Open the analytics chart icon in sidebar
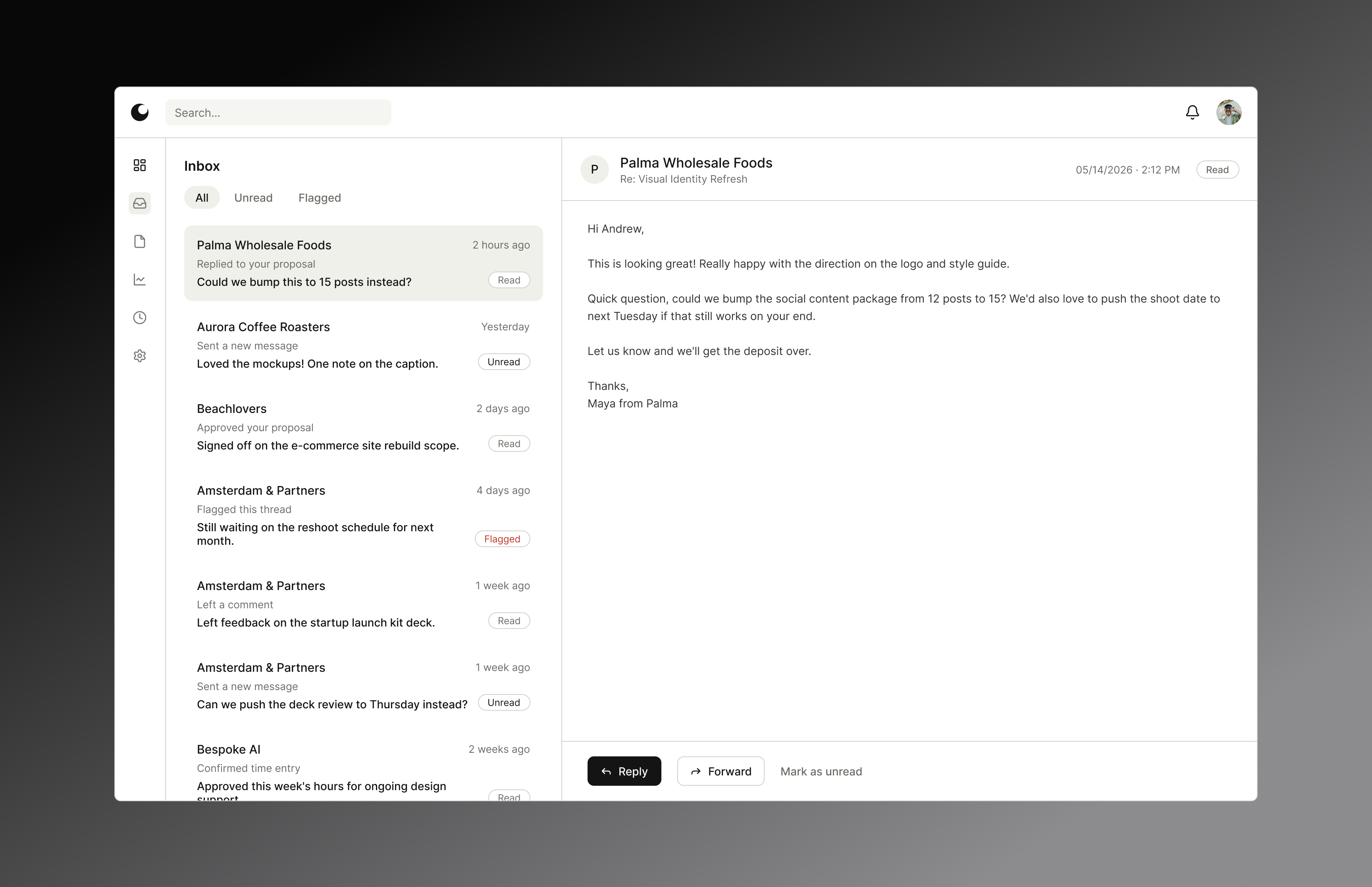The height and width of the screenshot is (887, 1372). (x=139, y=280)
